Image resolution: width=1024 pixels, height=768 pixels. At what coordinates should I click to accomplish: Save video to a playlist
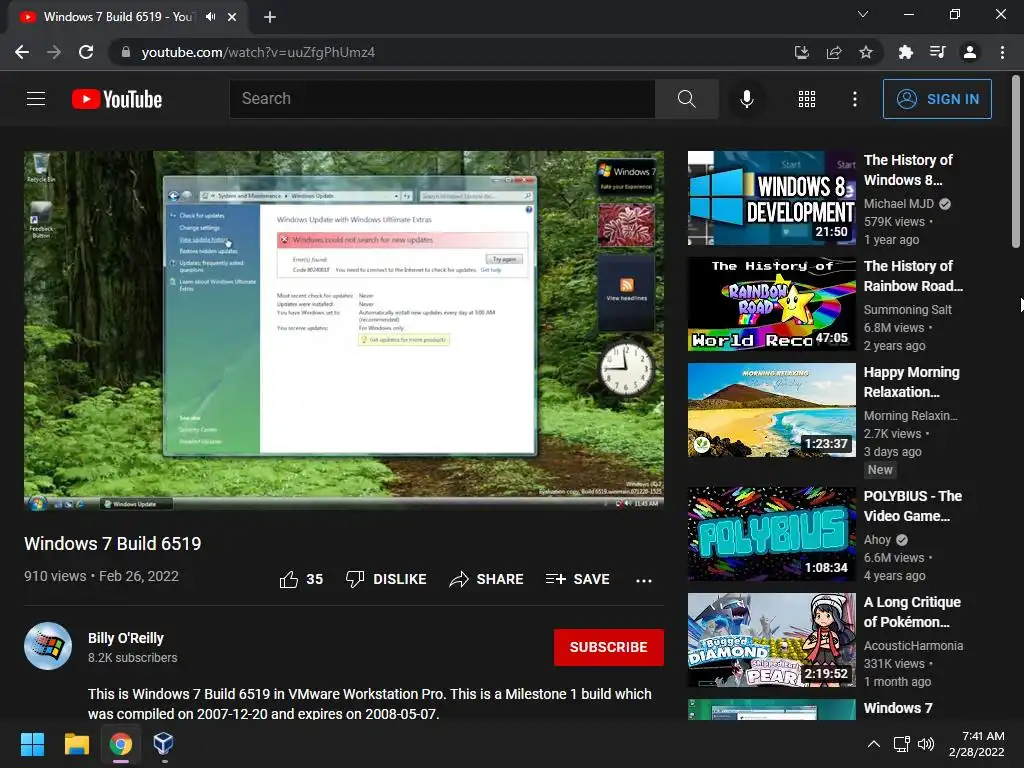[577, 579]
